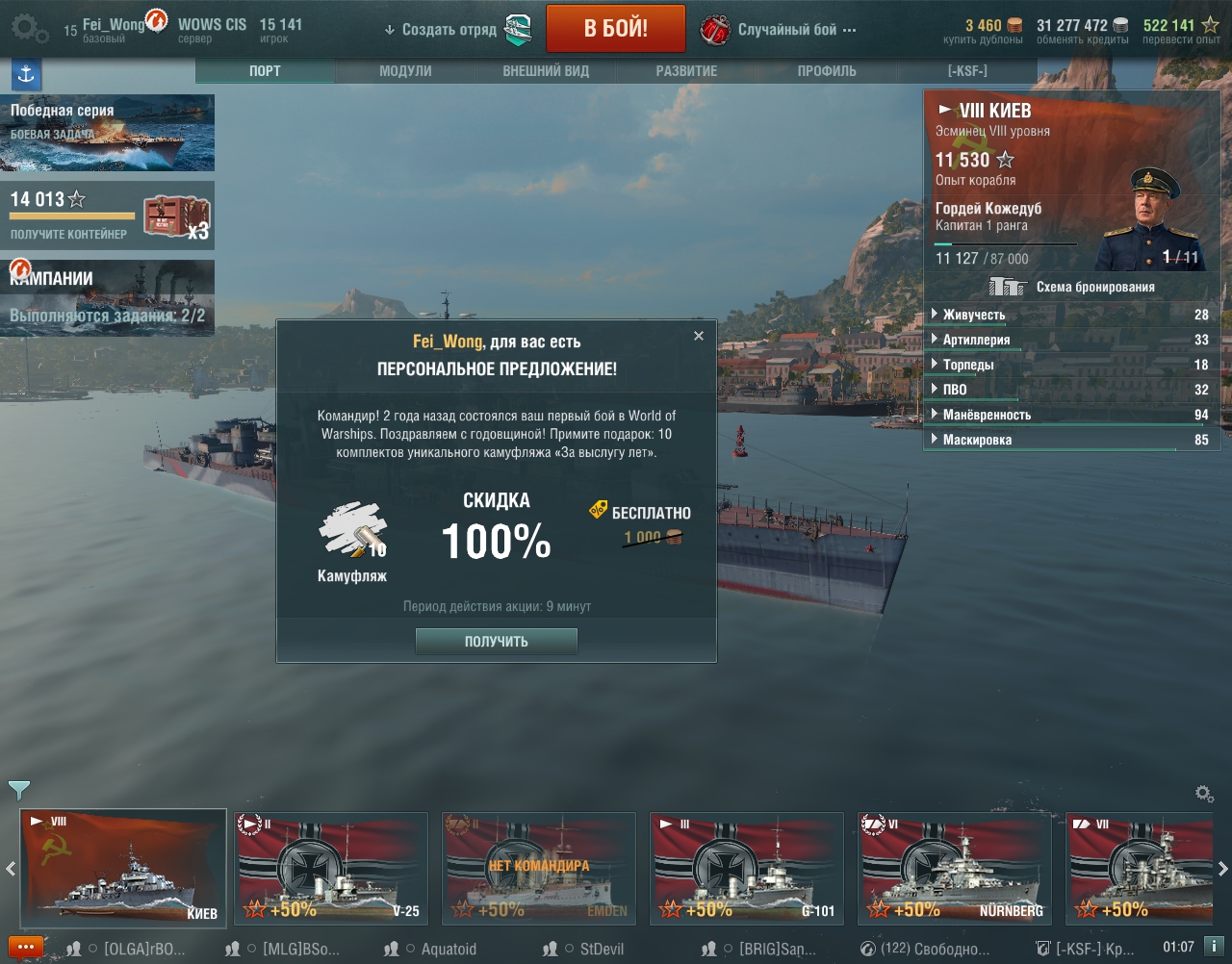Close the personal offer dialog

pos(699,336)
